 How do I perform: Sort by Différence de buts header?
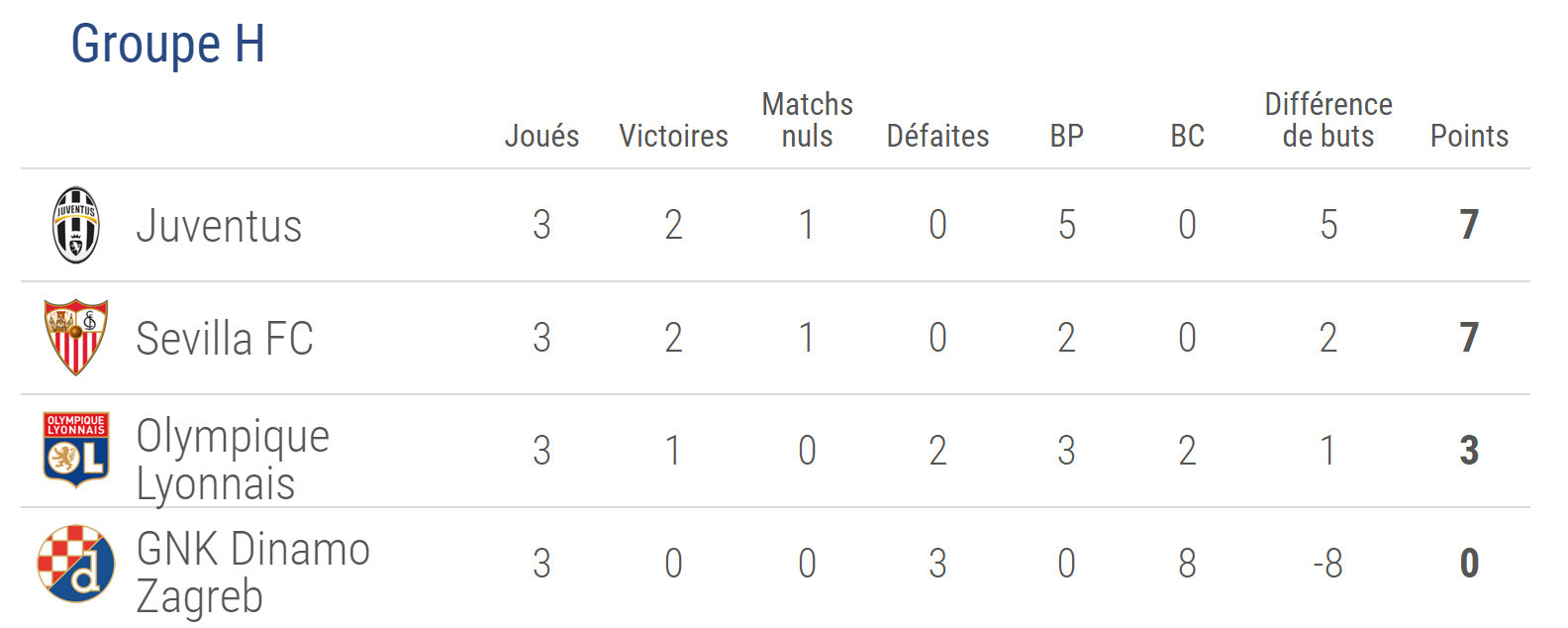pyautogui.click(x=1328, y=120)
